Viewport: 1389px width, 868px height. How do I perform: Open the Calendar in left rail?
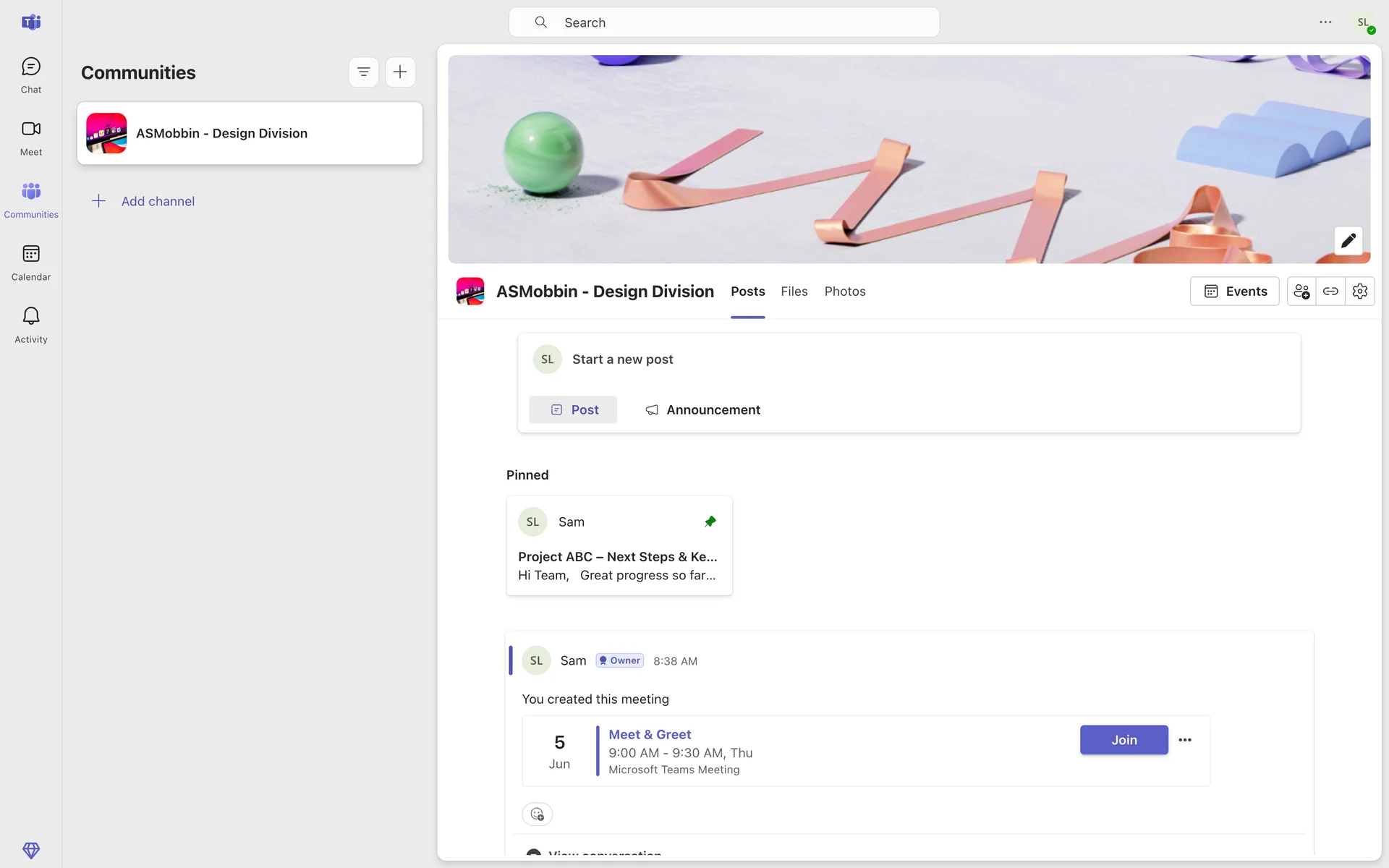[30, 263]
